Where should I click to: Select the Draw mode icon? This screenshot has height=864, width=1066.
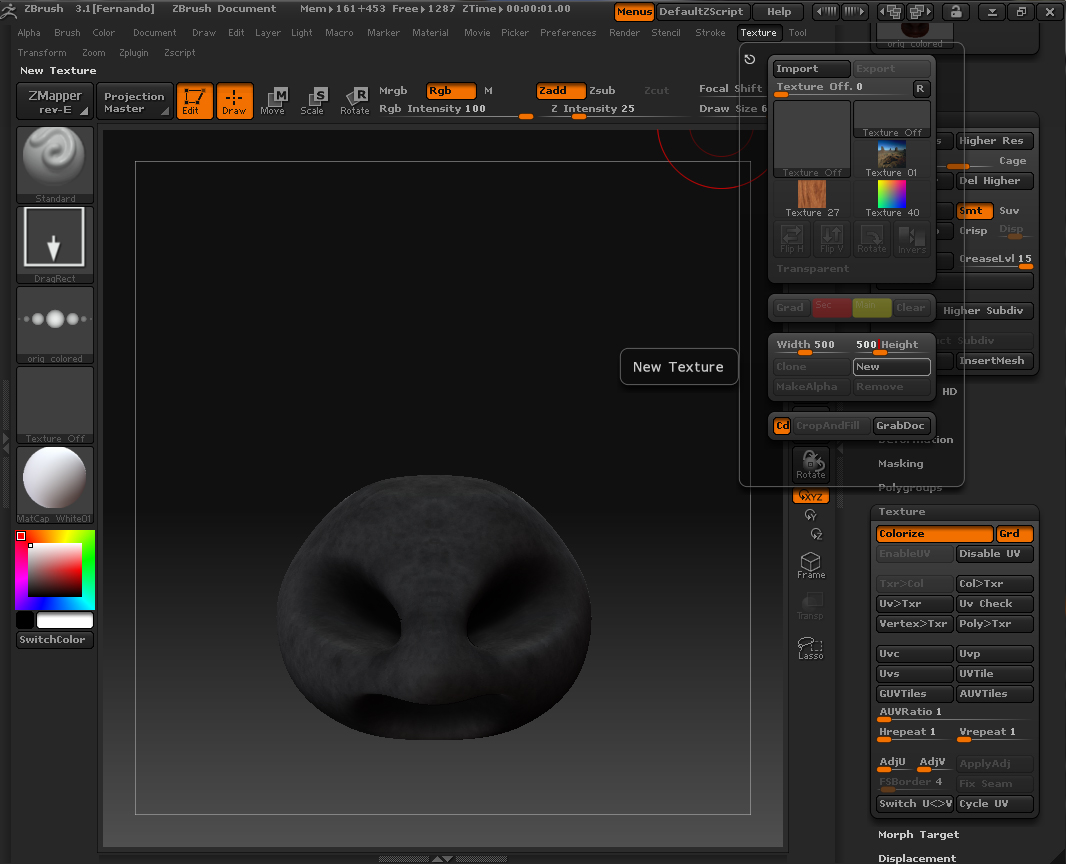pos(234,101)
